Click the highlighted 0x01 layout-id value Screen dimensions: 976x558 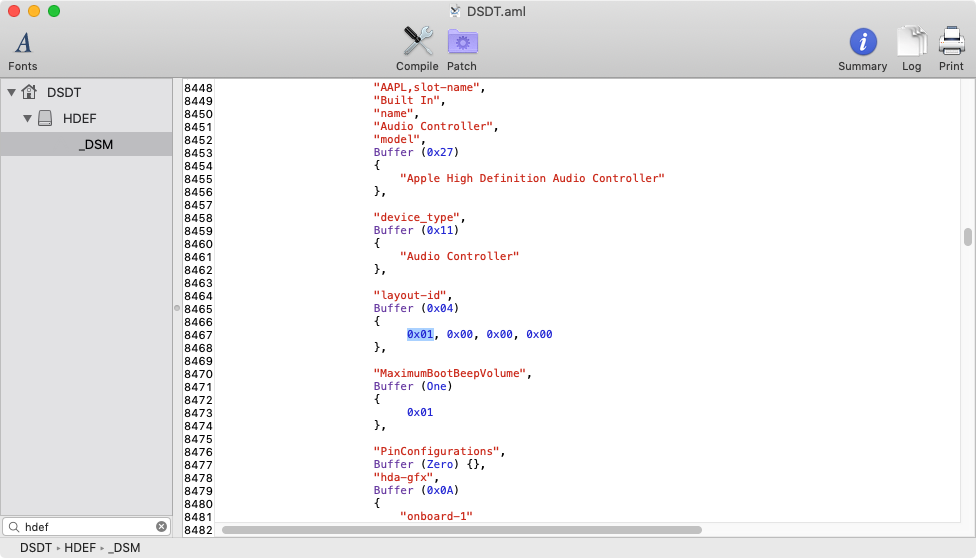(420, 334)
